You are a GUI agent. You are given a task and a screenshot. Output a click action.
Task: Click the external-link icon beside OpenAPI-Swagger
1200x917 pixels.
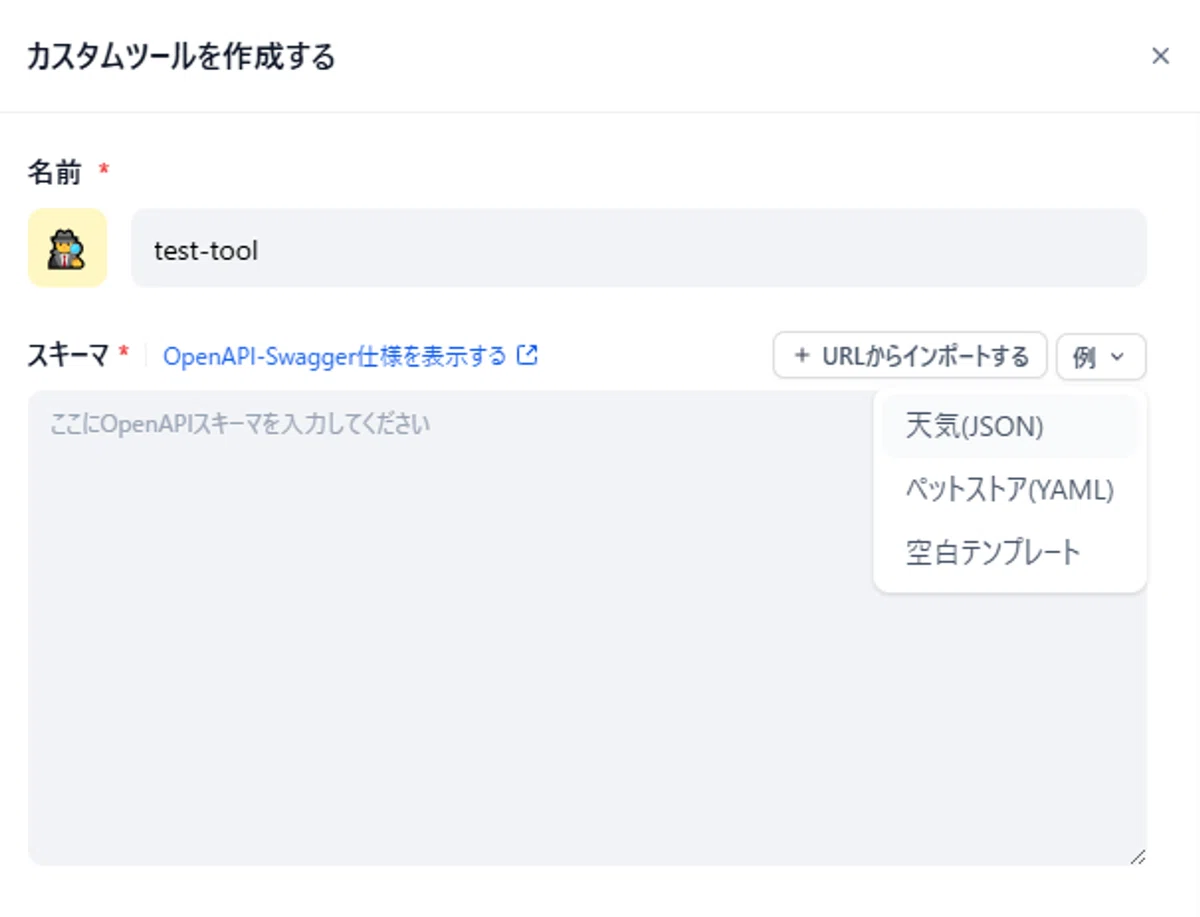click(527, 354)
